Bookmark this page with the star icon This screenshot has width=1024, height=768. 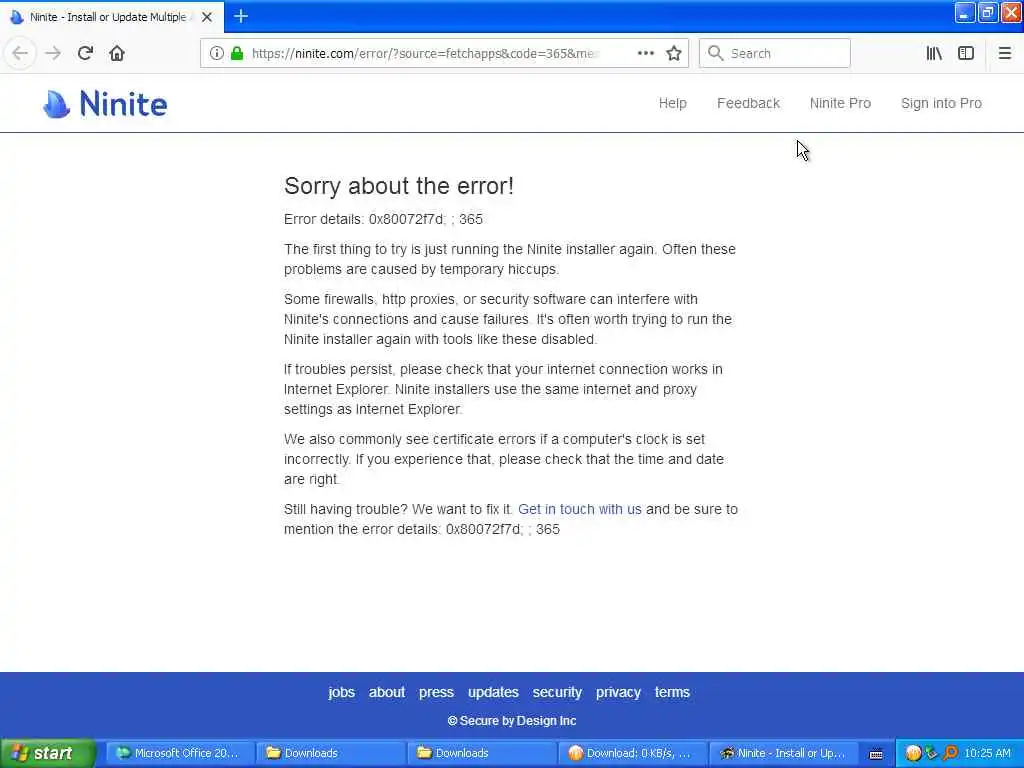click(x=674, y=54)
